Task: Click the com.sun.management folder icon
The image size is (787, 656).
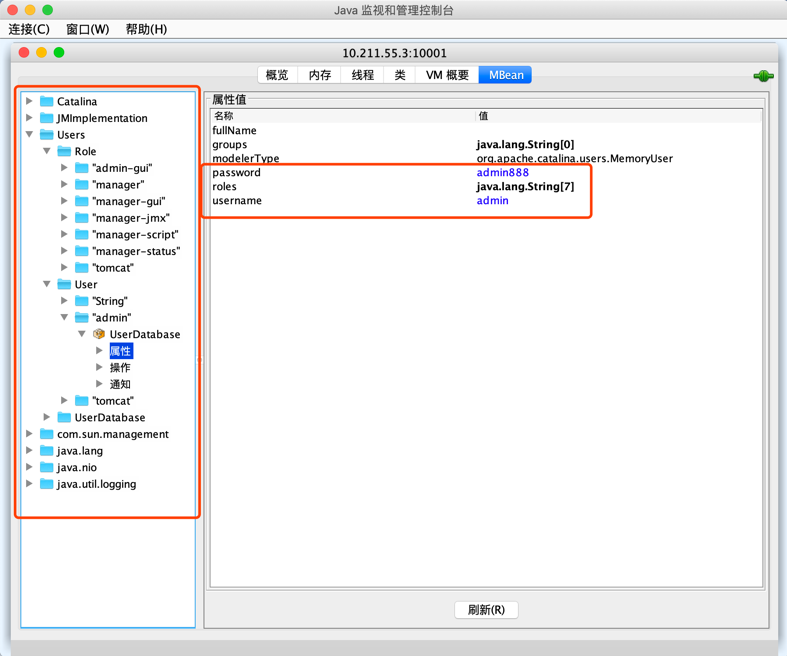Action: [47, 434]
